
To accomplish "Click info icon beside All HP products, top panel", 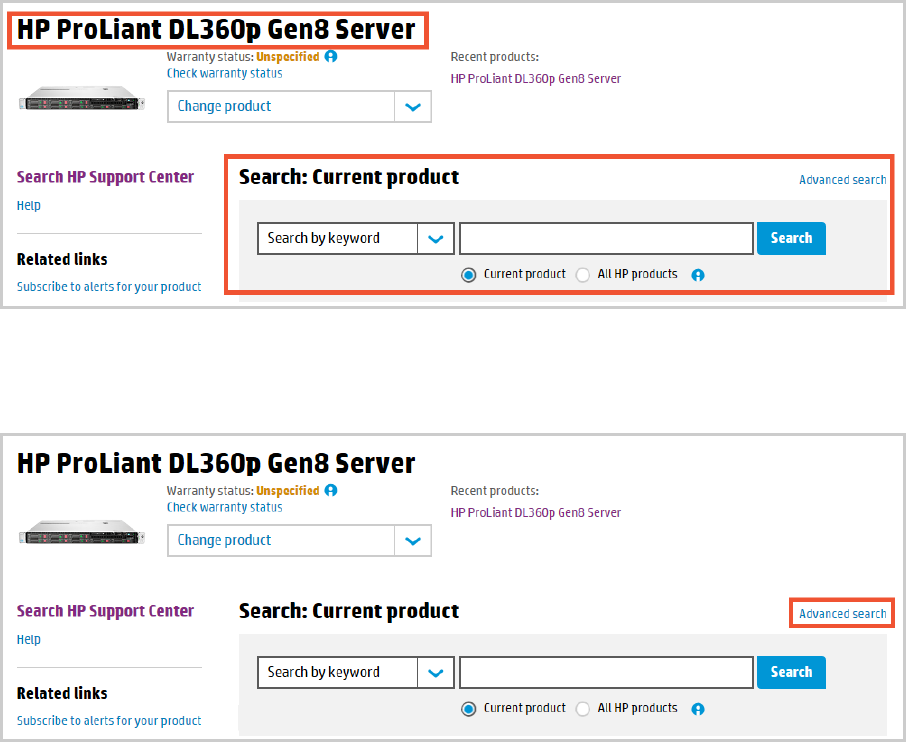I will [x=698, y=275].
